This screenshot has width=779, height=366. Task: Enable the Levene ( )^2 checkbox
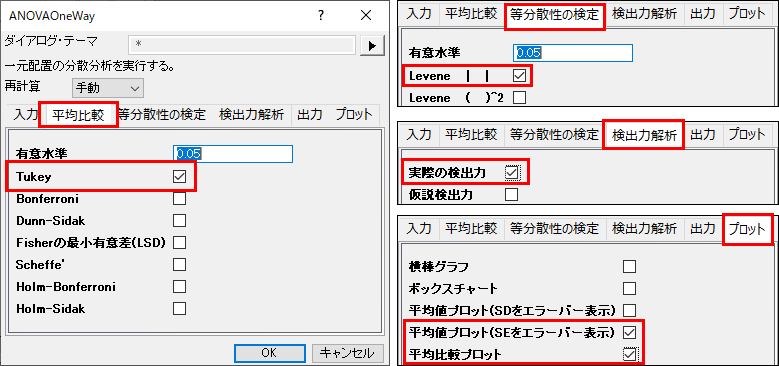(x=519, y=98)
